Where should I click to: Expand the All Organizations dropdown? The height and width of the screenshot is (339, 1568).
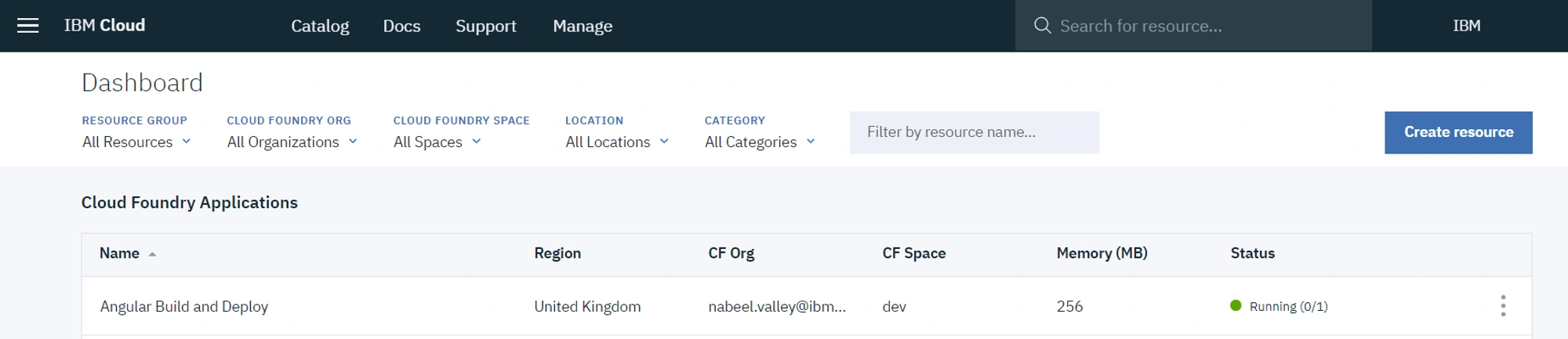click(x=292, y=142)
